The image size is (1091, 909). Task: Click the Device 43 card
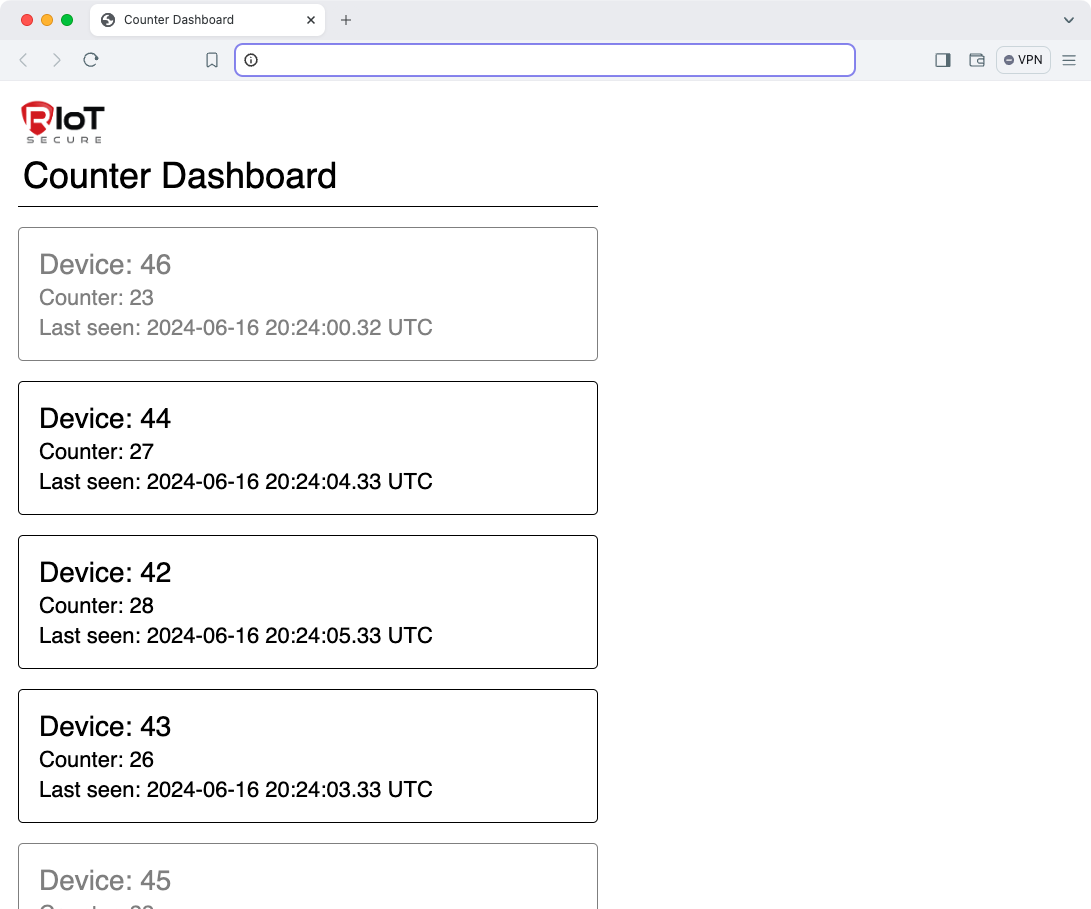coord(307,756)
